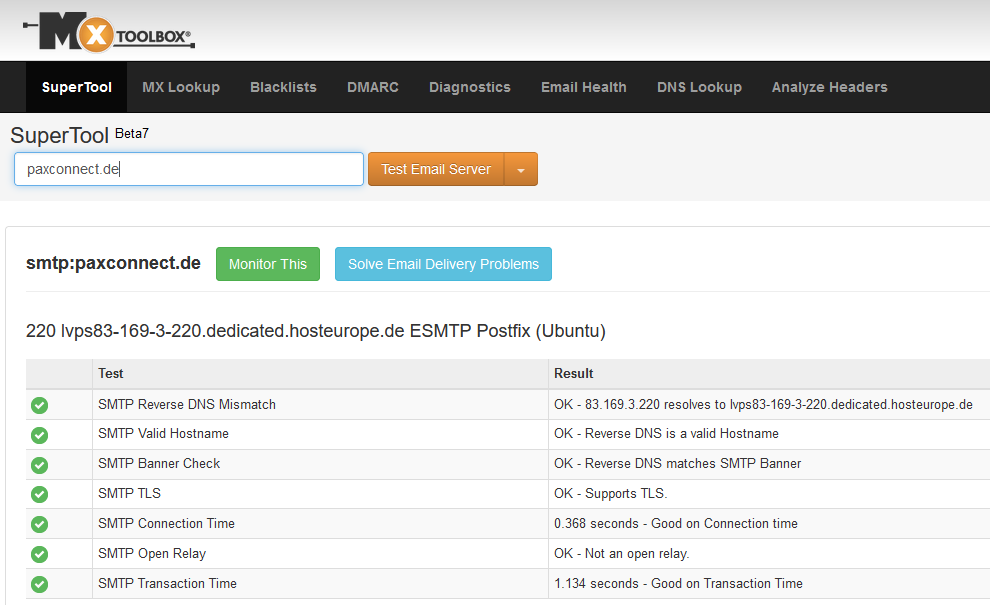The width and height of the screenshot is (990, 605).
Task: Select the Diagnostics tab
Action: coord(470,87)
